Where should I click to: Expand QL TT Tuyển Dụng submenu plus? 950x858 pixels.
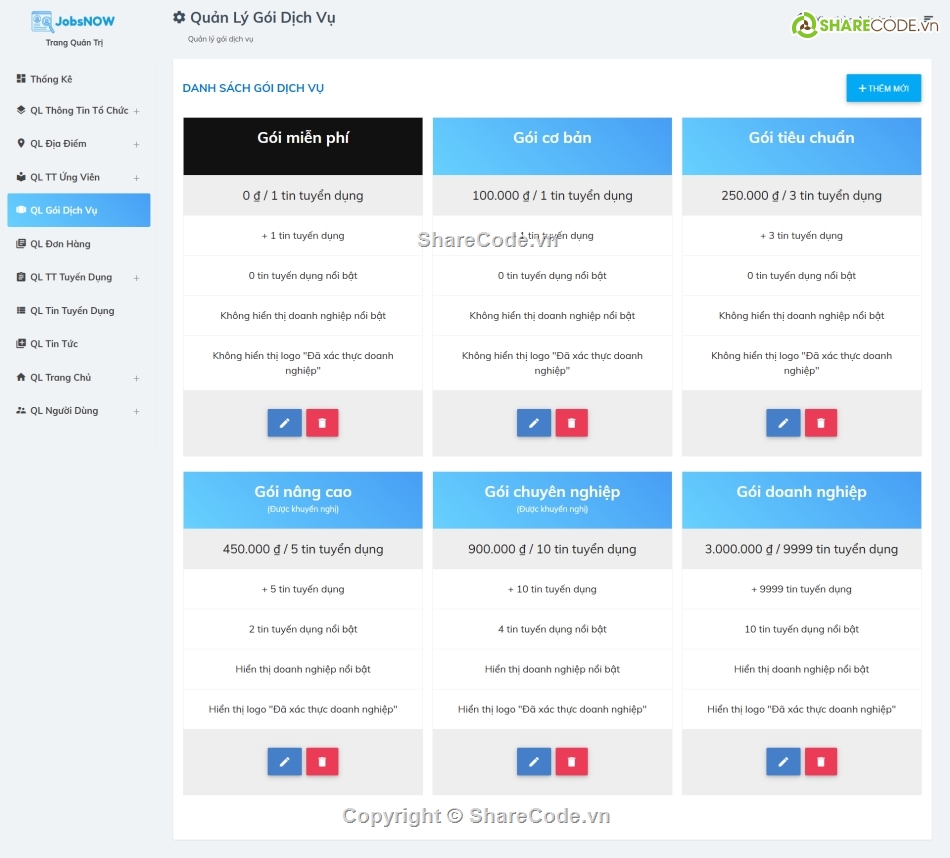(x=136, y=278)
